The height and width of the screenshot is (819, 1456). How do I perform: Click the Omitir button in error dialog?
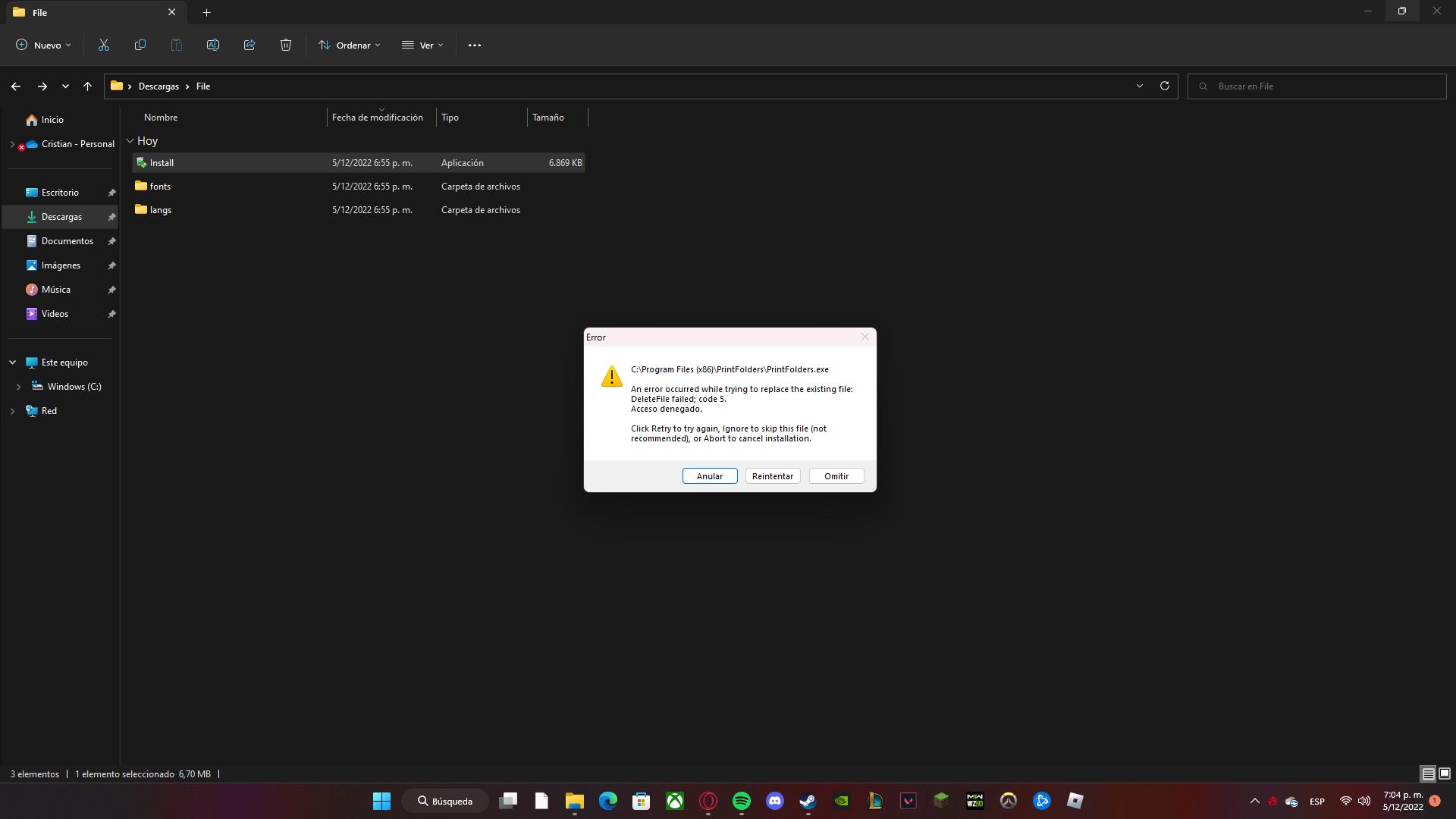click(x=836, y=476)
